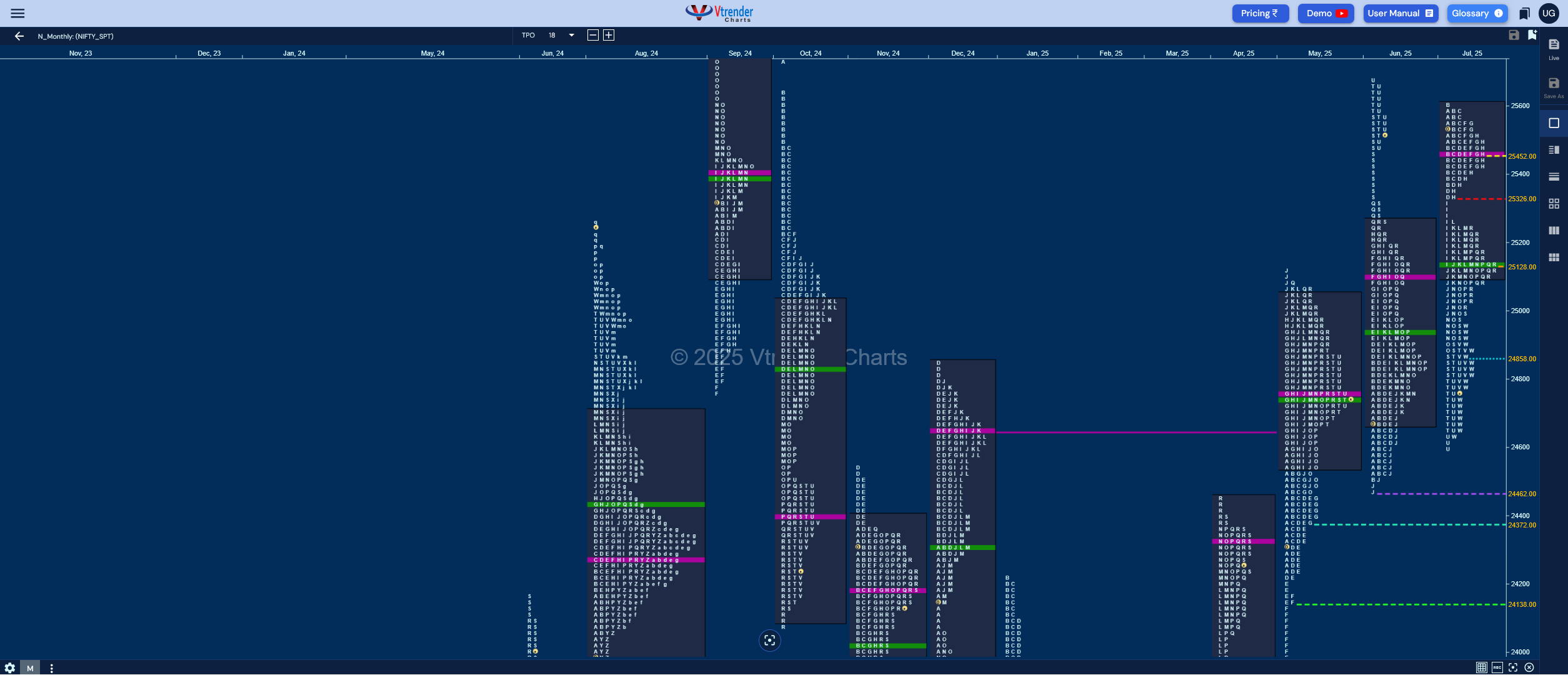The height and width of the screenshot is (675, 1568).
Task: Click minus to decrease TPO size
Action: click(592, 36)
